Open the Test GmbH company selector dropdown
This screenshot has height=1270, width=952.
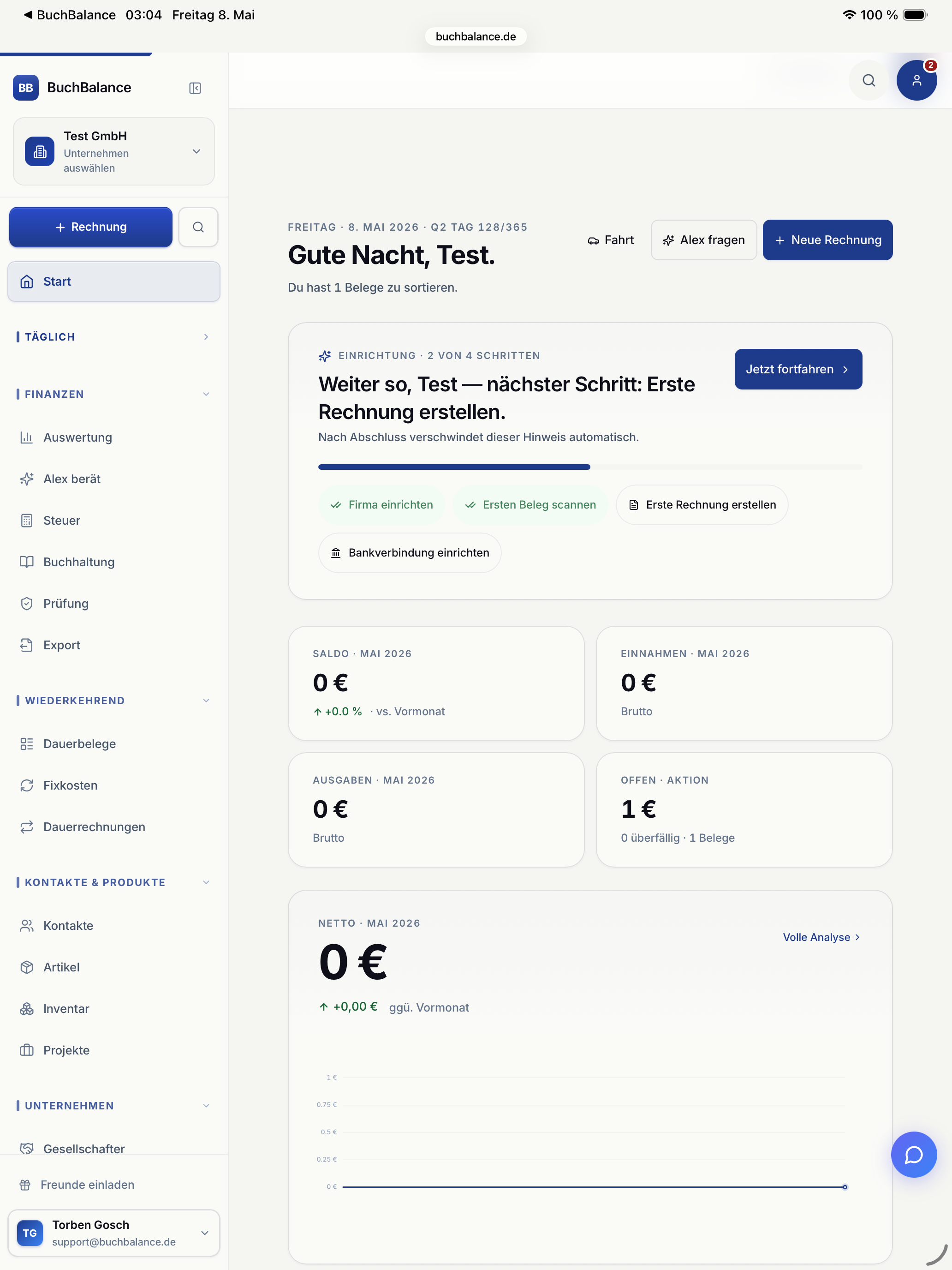pyautogui.click(x=113, y=151)
